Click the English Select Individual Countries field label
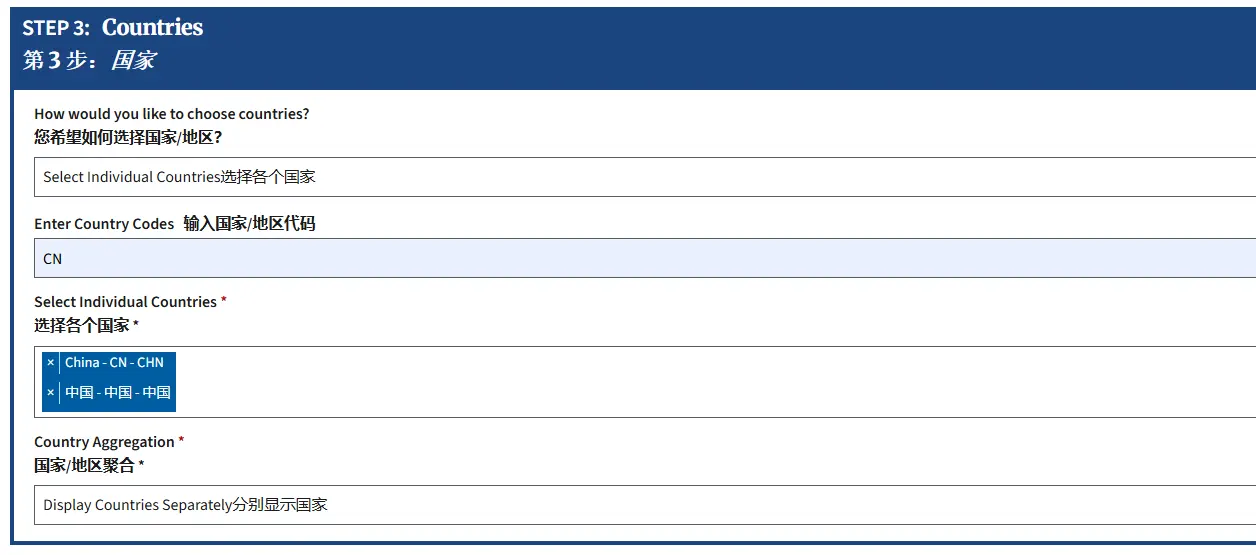 pos(125,302)
